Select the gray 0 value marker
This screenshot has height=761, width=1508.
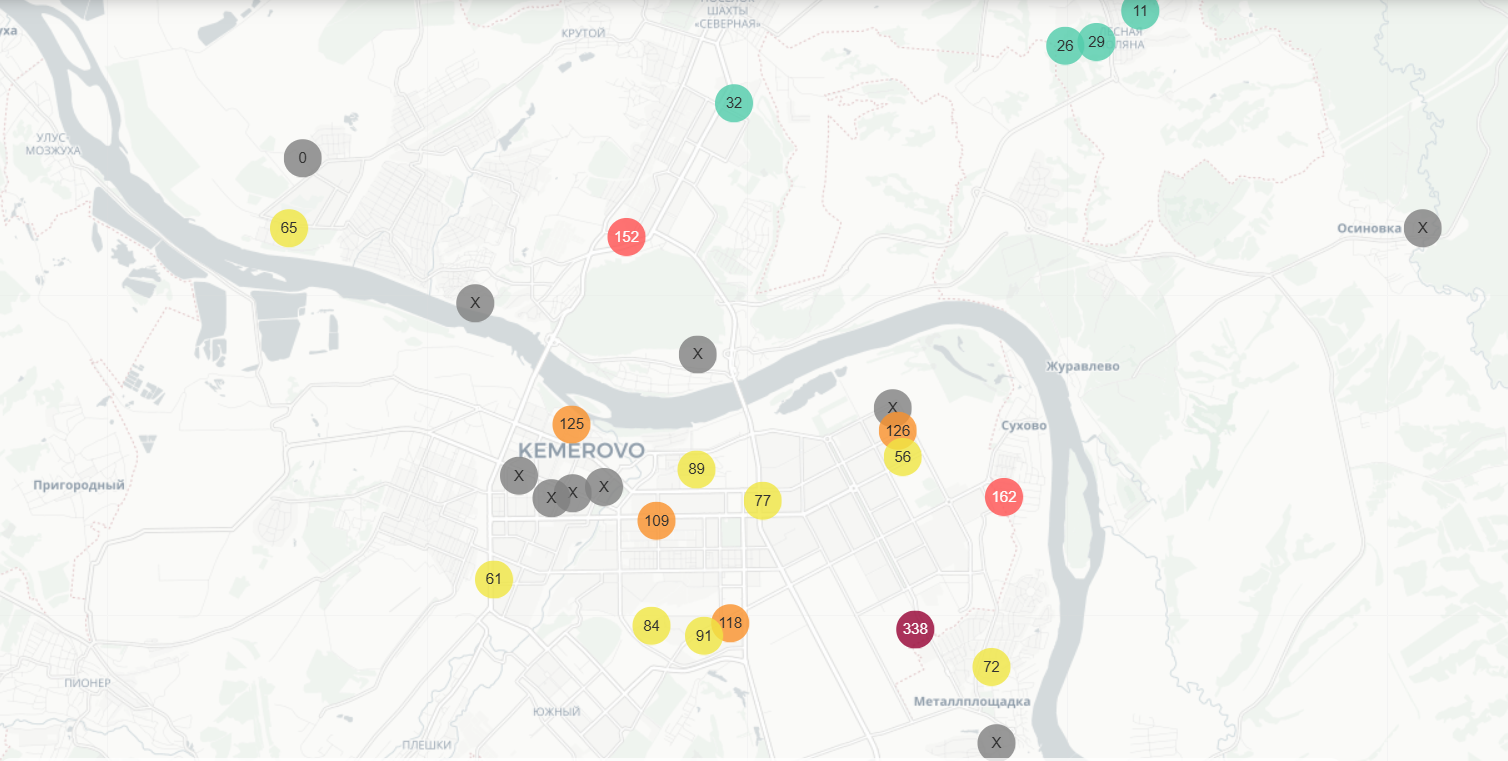(302, 158)
